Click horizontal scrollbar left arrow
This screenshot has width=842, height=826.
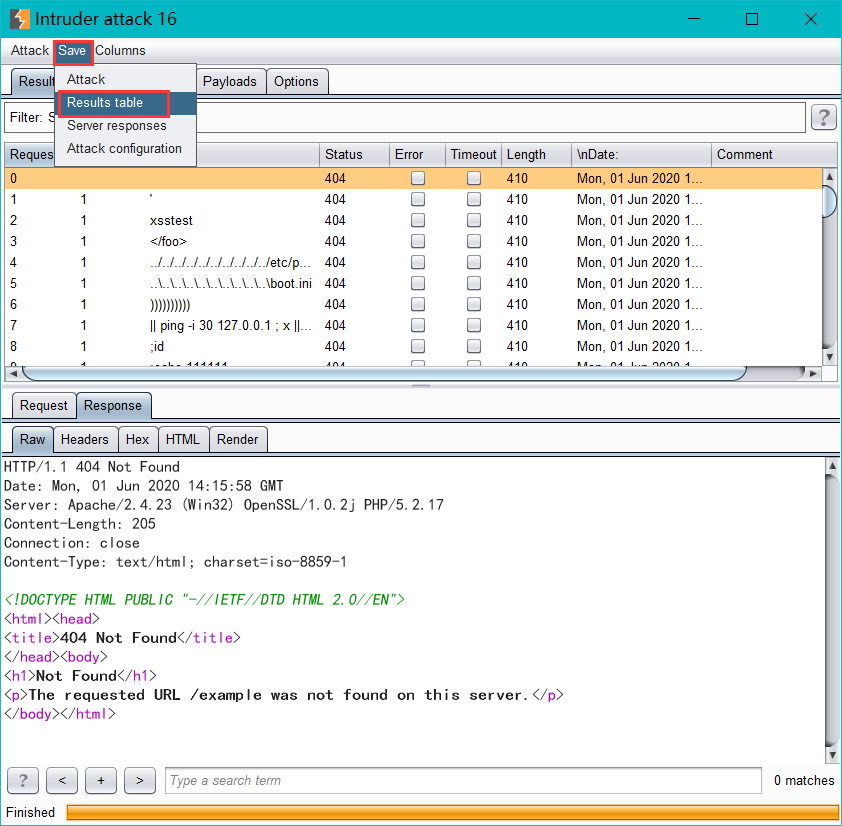pos(13,373)
